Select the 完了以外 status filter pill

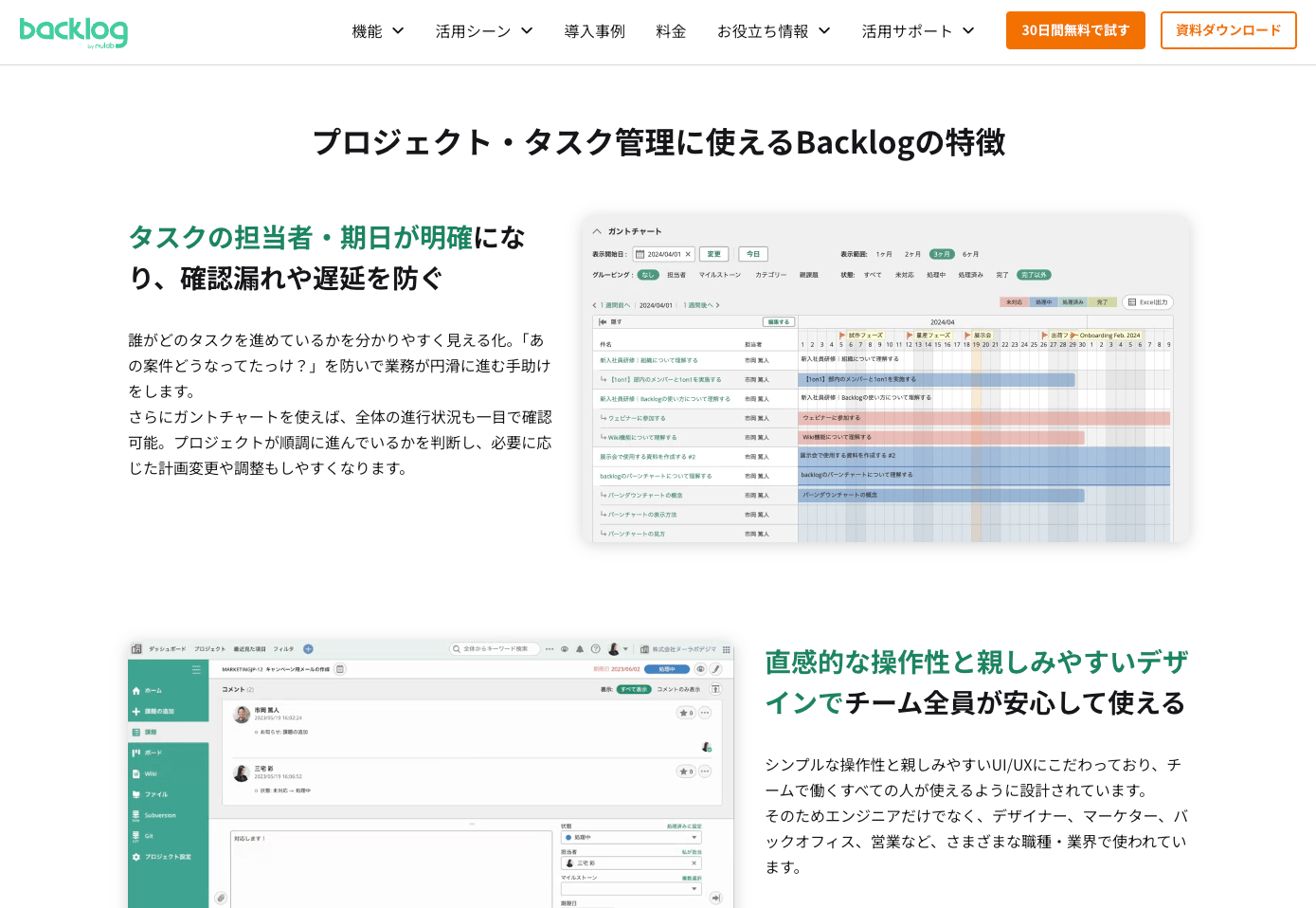(1035, 275)
